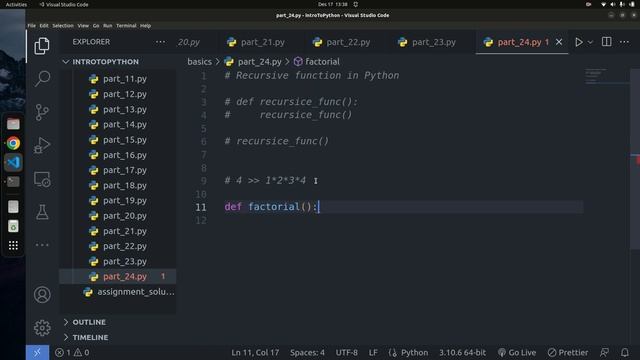Change language mode Python
Image resolution: width=640 pixels, height=360 pixels.
click(x=414, y=353)
